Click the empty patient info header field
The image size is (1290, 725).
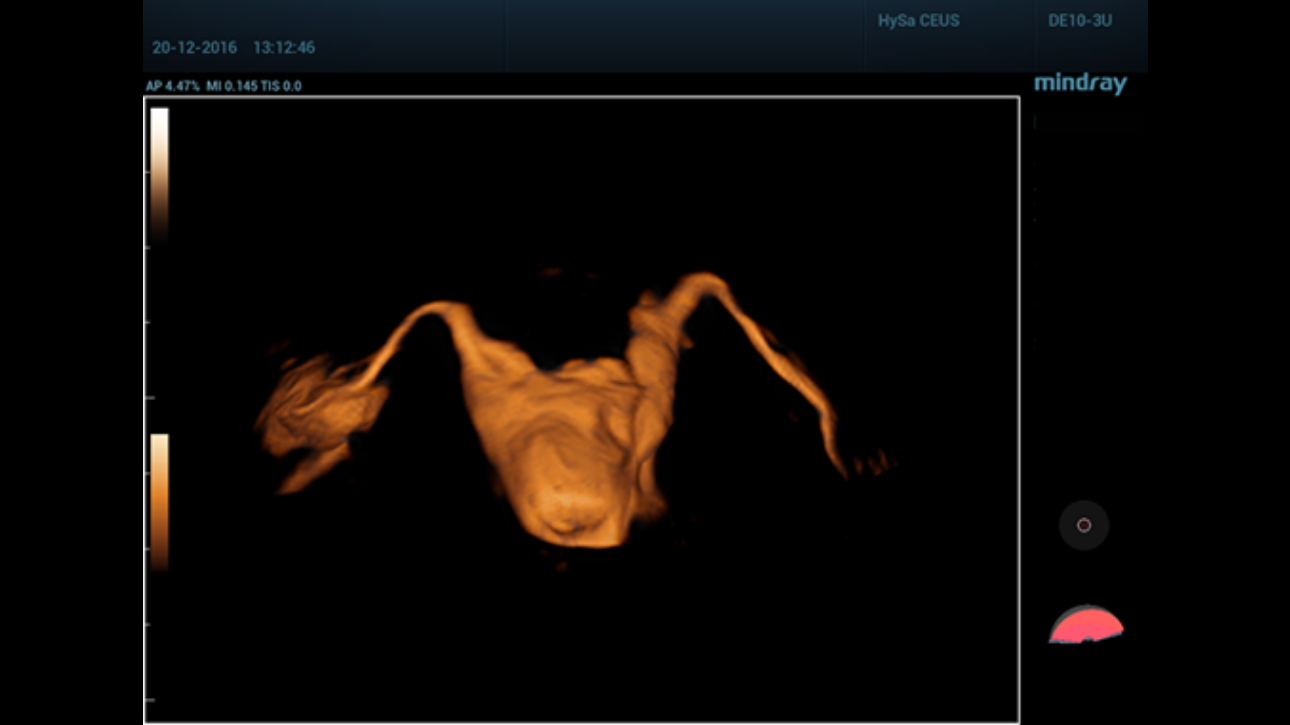pyautogui.click(x=684, y=35)
